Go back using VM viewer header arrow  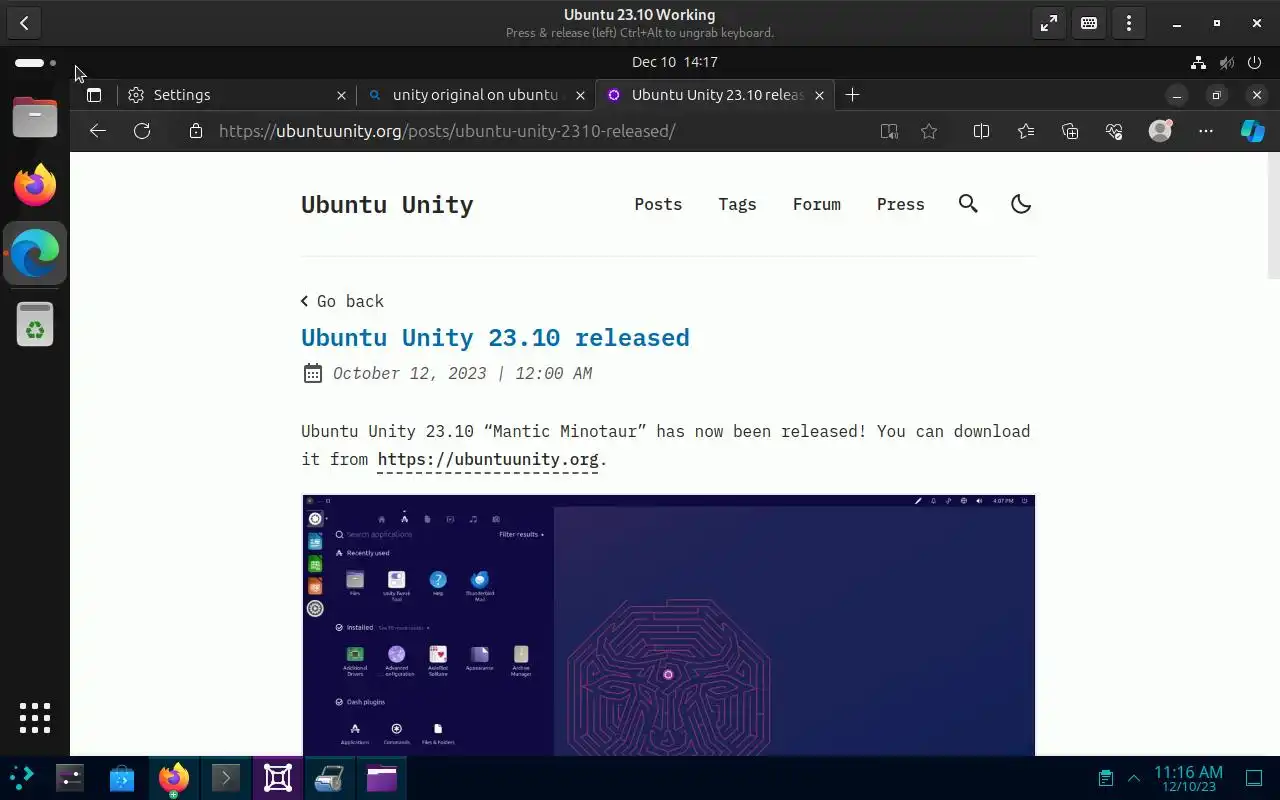click(24, 23)
